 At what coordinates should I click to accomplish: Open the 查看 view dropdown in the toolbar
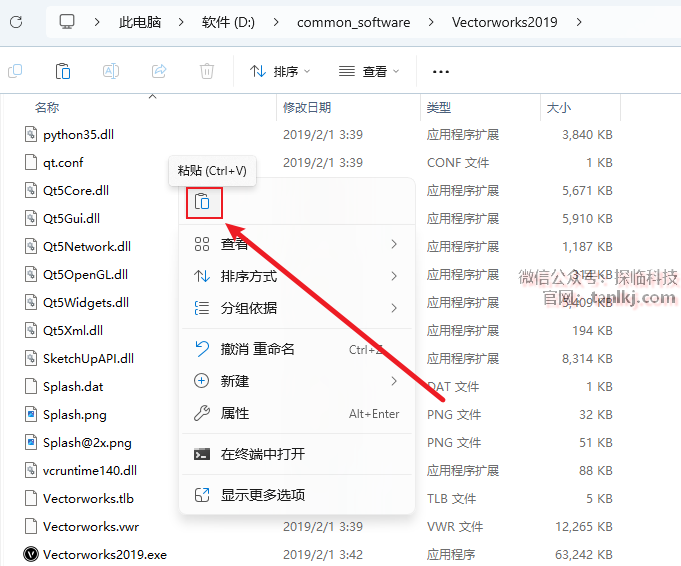369,71
